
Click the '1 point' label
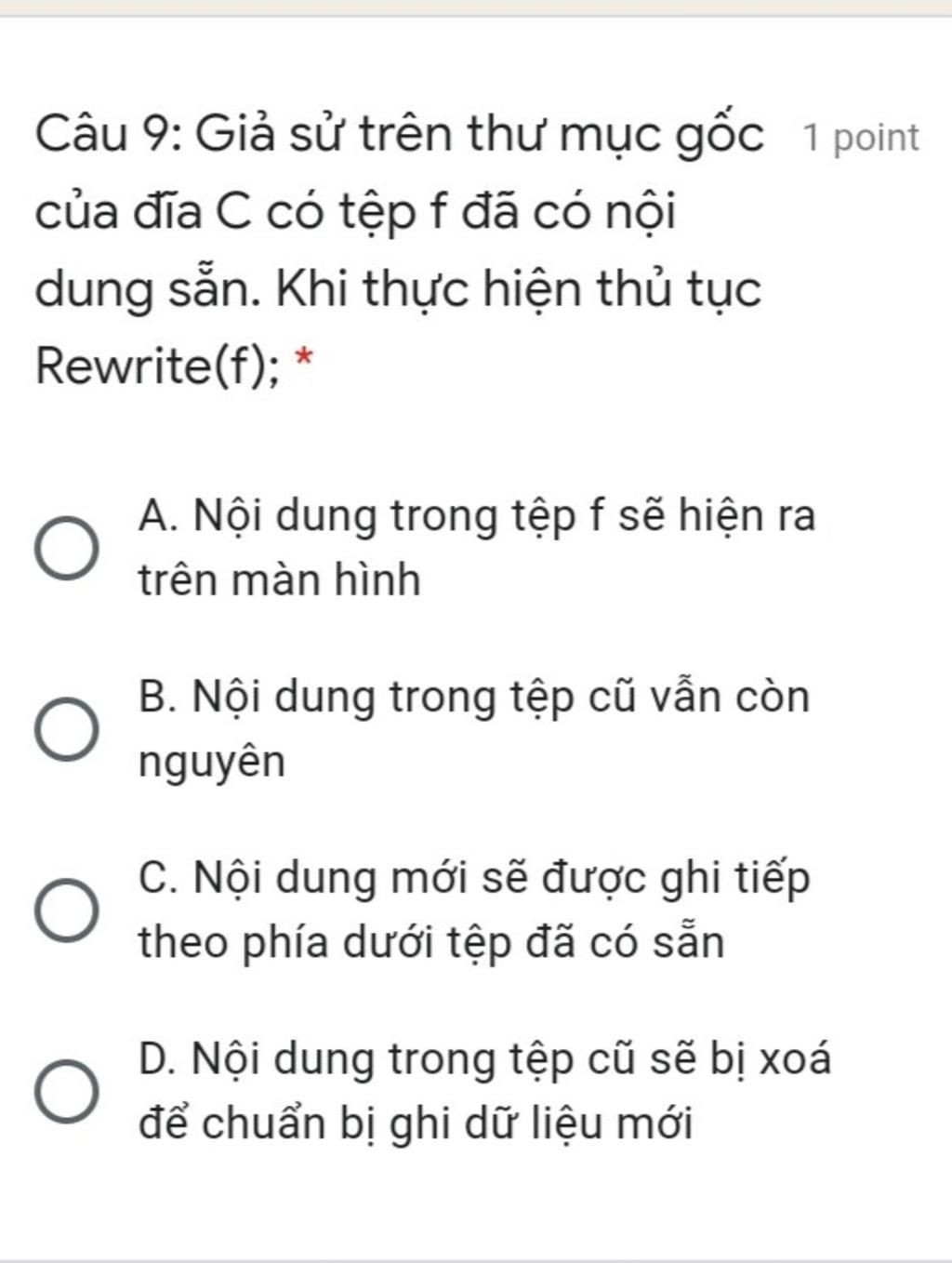pyautogui.click(x=861, y=138)
